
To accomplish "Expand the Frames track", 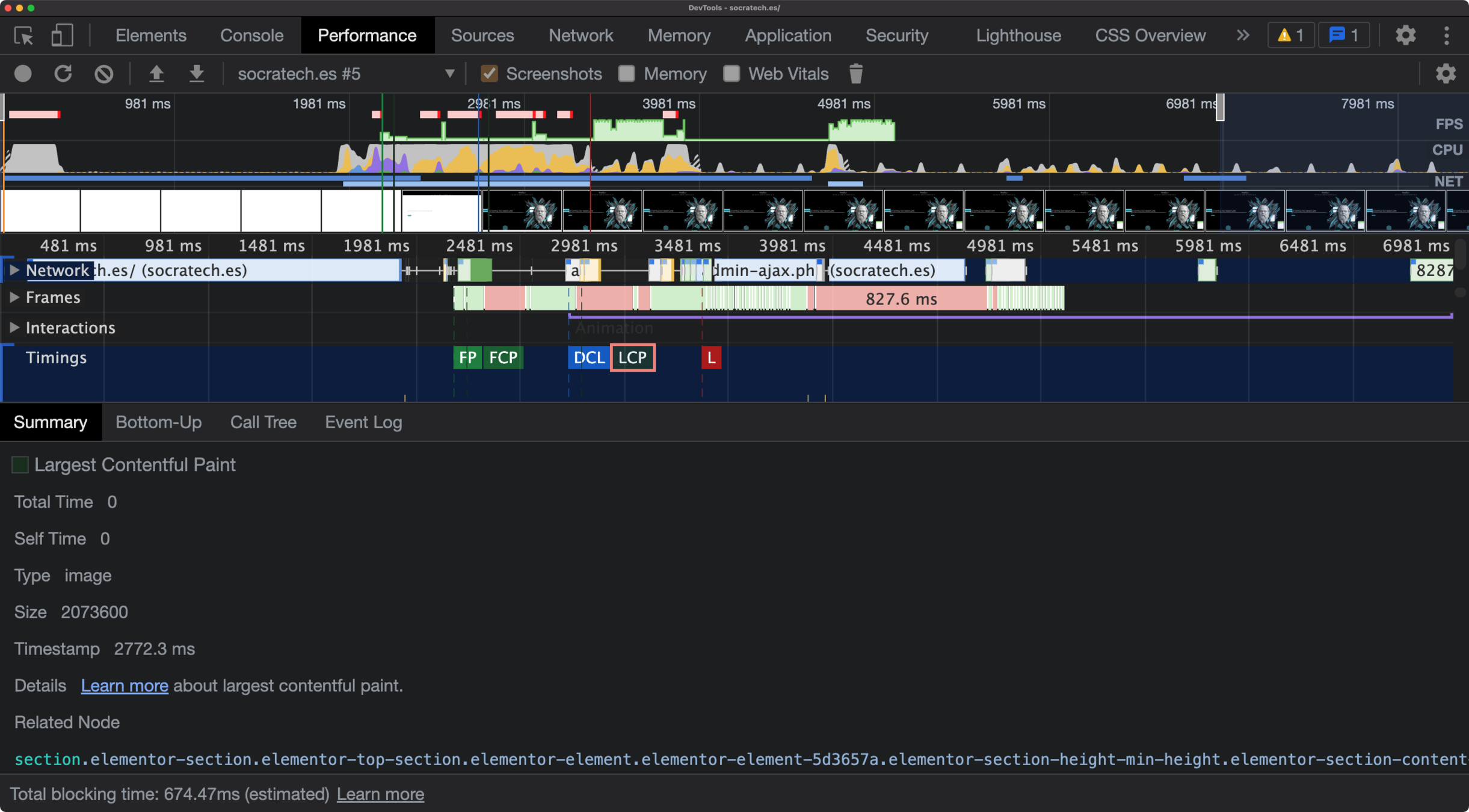I will pos(14,298).
